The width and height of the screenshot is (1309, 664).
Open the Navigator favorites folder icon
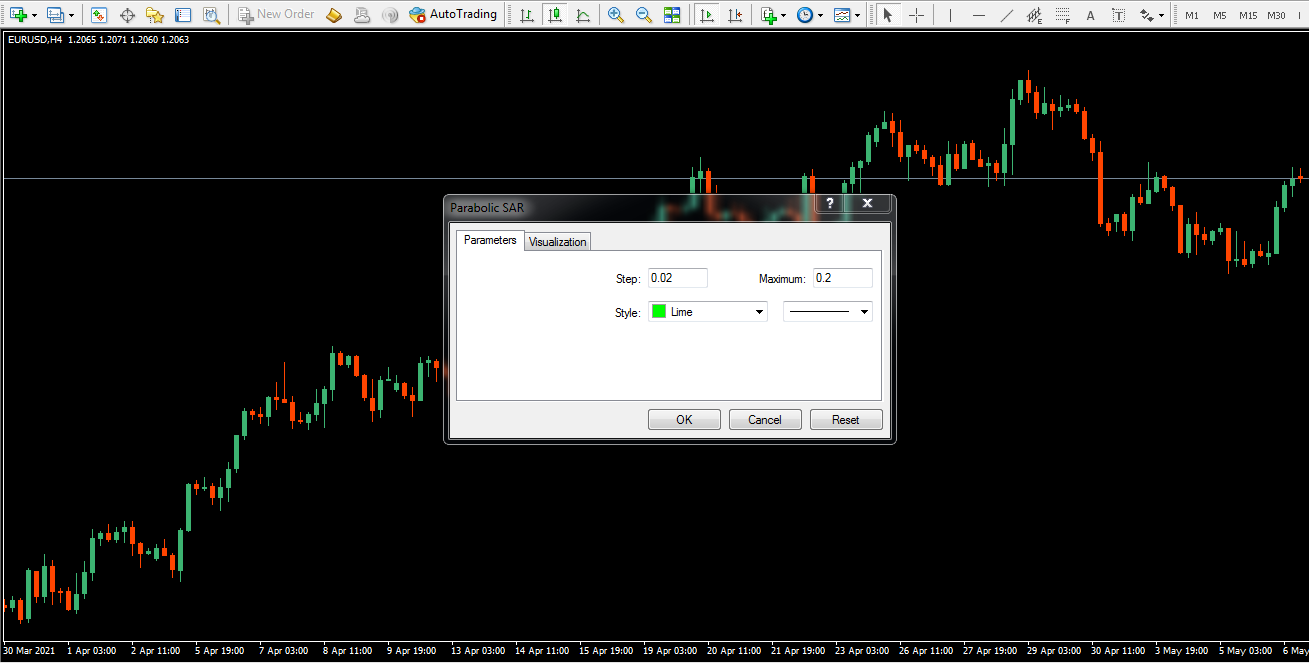click(155, 15)
